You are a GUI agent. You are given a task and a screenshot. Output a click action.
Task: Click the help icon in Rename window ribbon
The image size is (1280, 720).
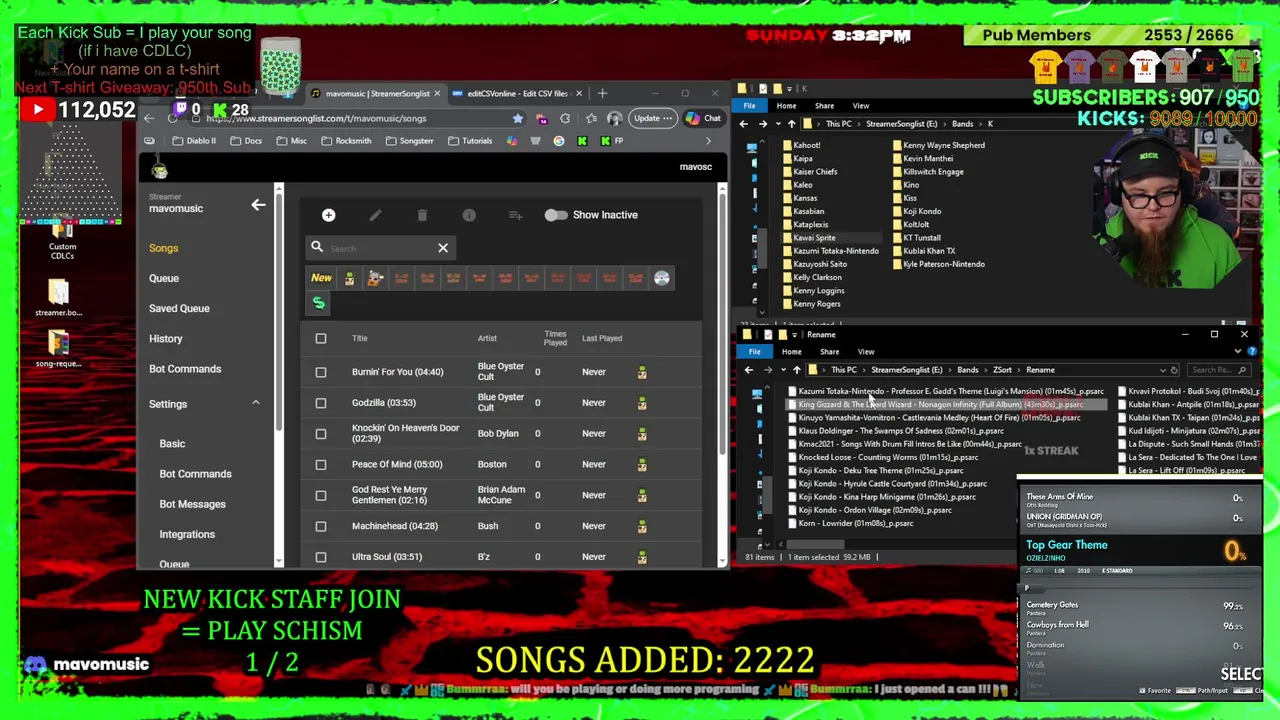pyautogui.click(x=1251, y=351)
